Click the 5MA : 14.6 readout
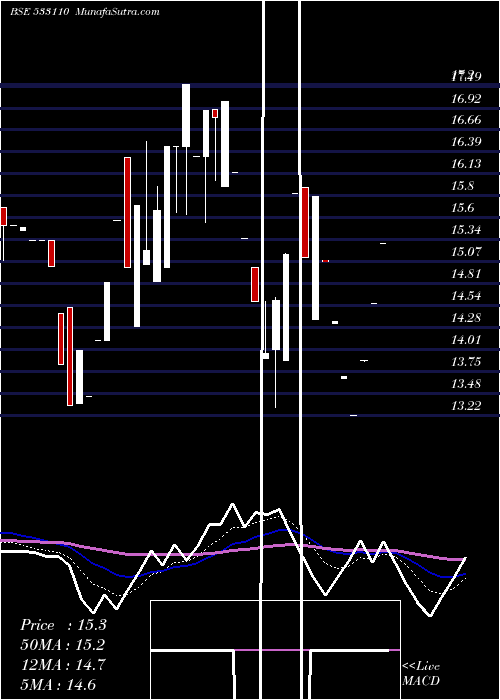The width and height of the screenshot is (500, 700). coord(59,684)
